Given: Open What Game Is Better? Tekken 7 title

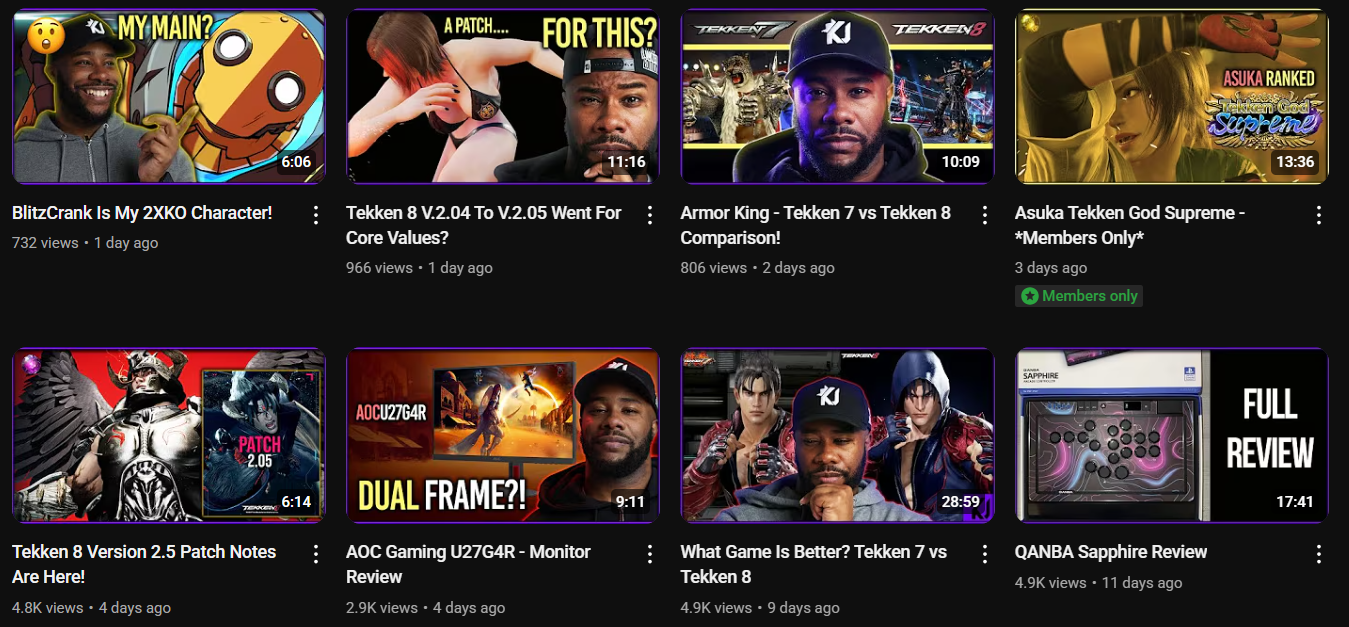Looking at the screenshot, I should (x=813, y=564).
